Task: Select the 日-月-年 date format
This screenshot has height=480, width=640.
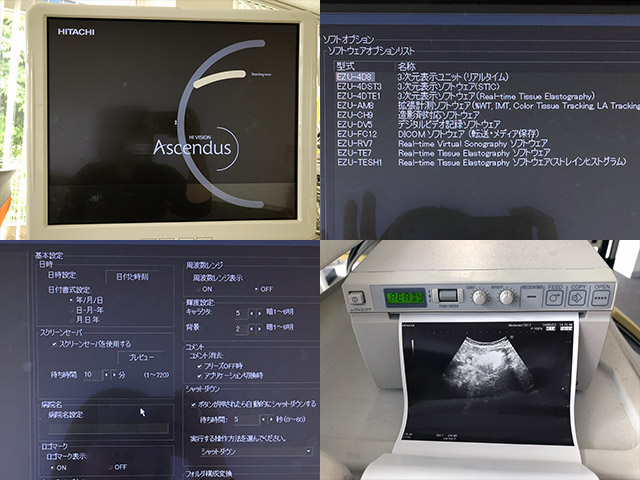Action: (86, 310)
